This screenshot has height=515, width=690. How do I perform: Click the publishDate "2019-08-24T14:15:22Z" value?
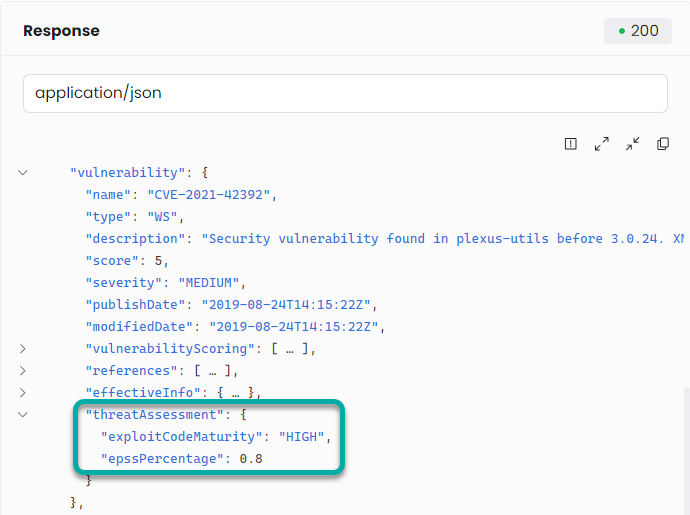point(286,305)
